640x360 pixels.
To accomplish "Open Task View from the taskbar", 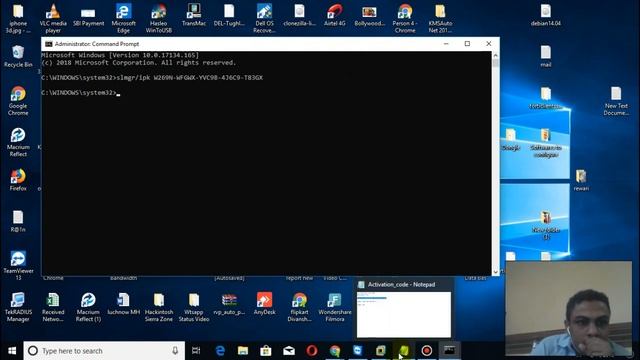I will click(196, 351).
